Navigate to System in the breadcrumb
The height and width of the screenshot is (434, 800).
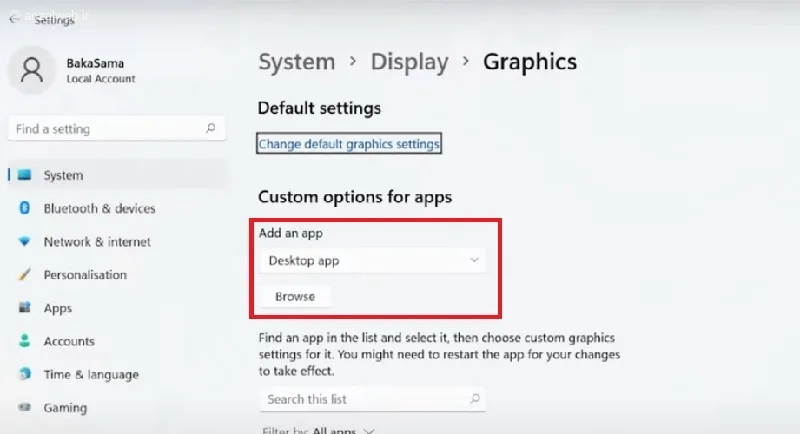(295, 62)
